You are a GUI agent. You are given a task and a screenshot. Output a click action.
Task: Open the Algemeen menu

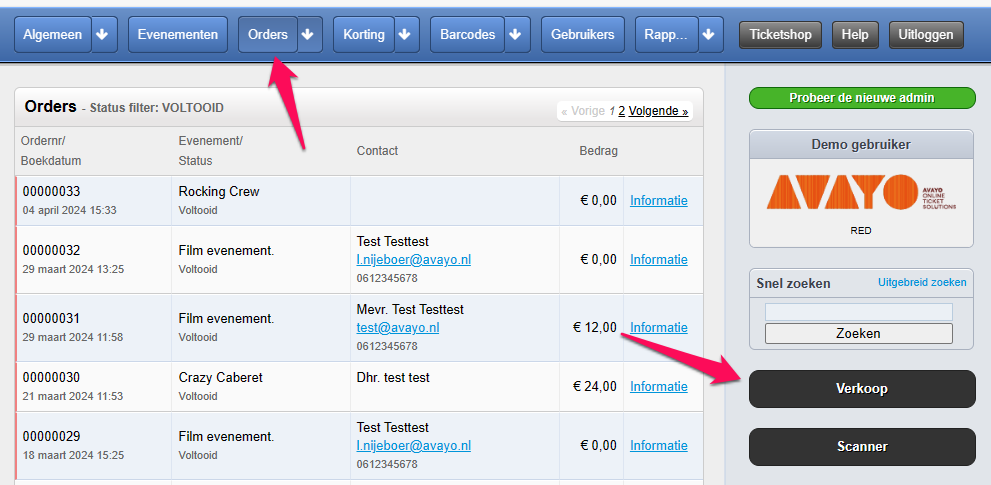pos(53,35)
